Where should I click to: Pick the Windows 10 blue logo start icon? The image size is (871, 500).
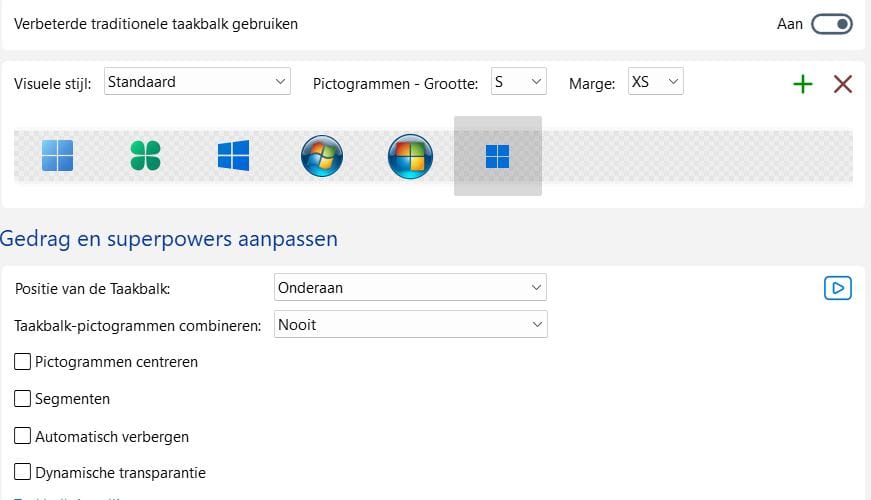click(233, 156)
